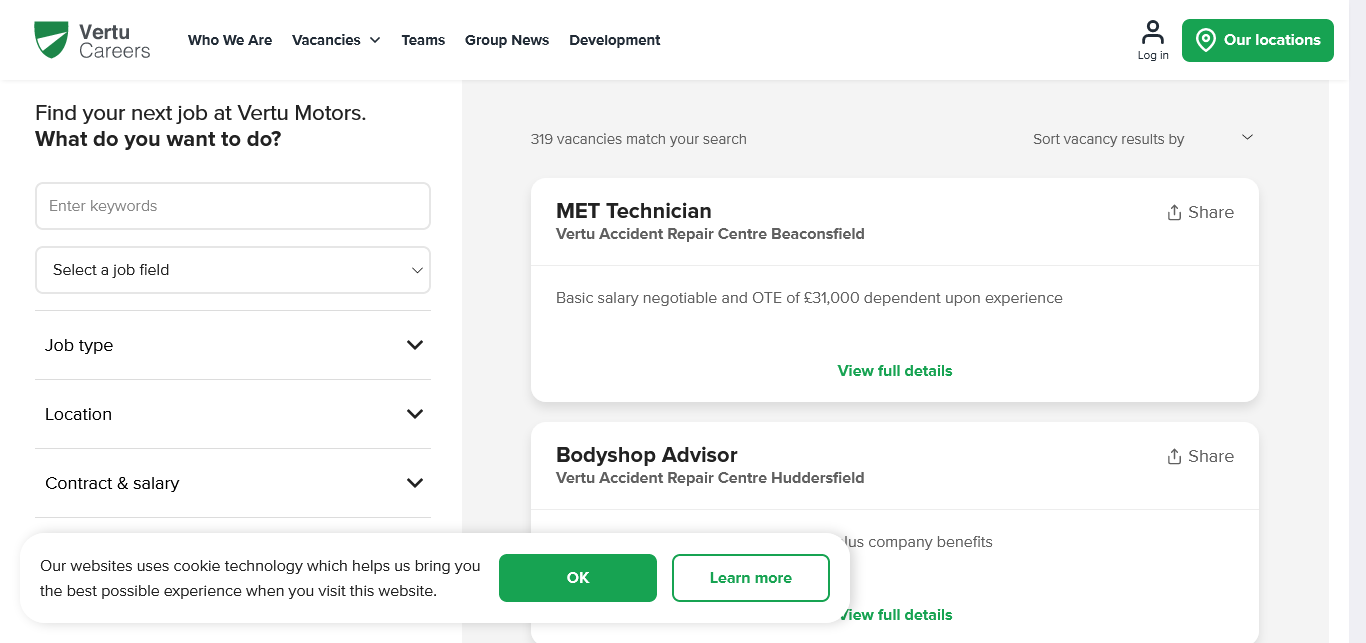Click the Learn more cookie button
Image resolution: width=1366 pixels, height=643 pixels.
tap(750, 578)
